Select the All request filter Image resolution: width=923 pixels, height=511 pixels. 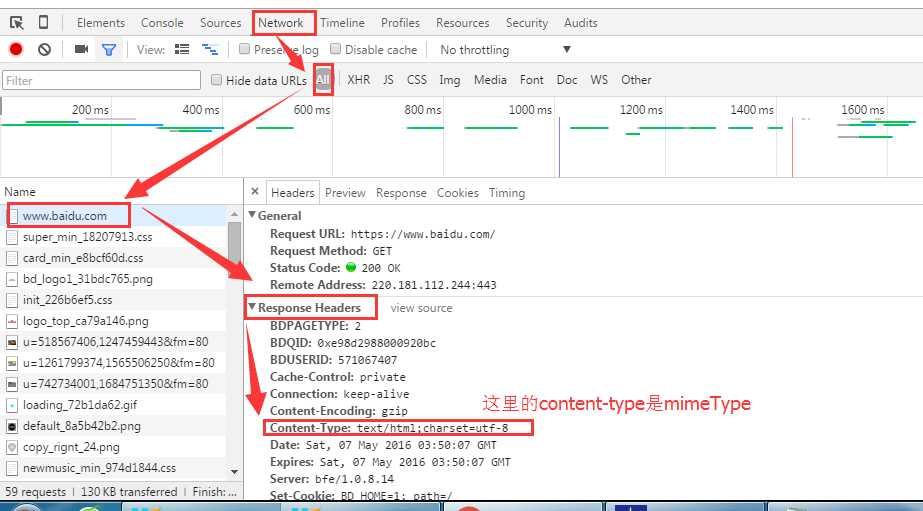coord(323,79)
